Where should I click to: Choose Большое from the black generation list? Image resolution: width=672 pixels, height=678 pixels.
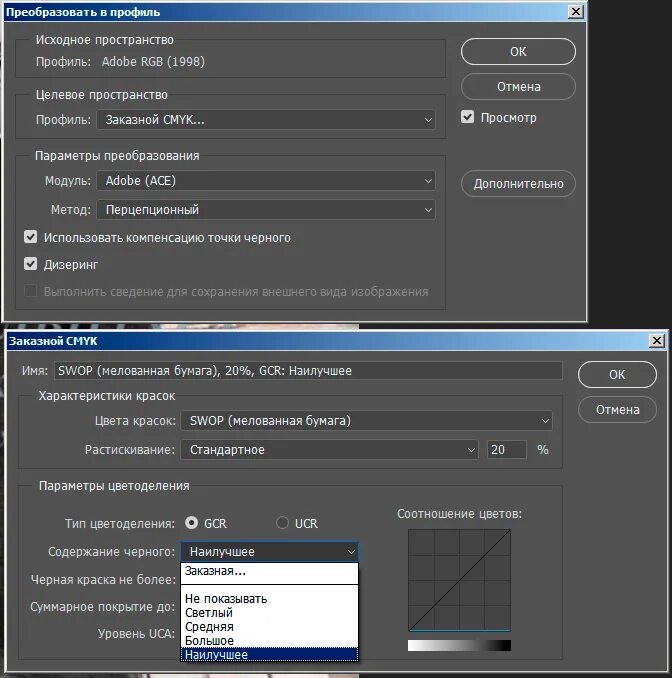tap(269, 640)
